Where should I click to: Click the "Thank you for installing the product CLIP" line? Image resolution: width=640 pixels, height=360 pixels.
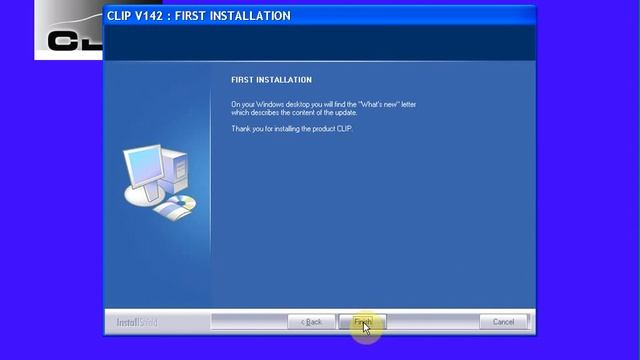tap(292, 129)
